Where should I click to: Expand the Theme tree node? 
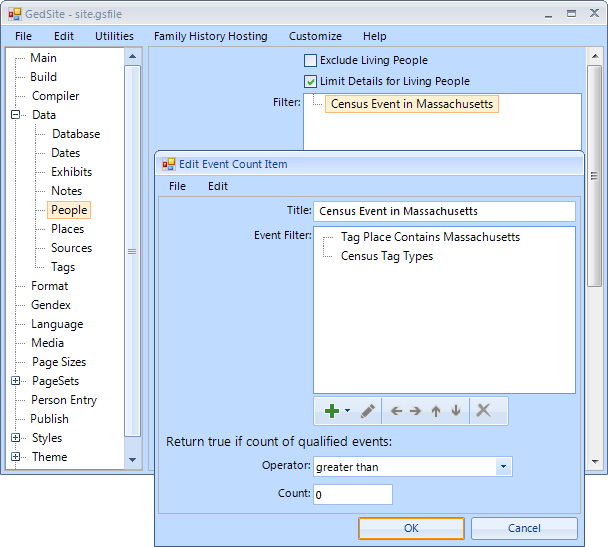[x=16, y=457]
